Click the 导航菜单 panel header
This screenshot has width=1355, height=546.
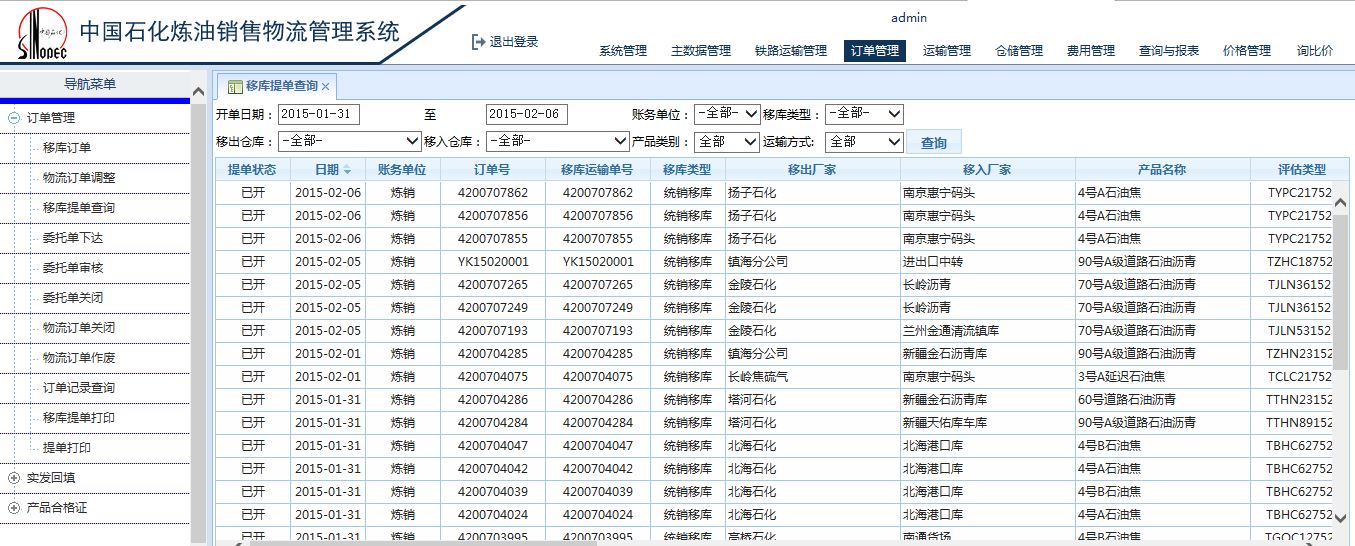click(95, 84)
